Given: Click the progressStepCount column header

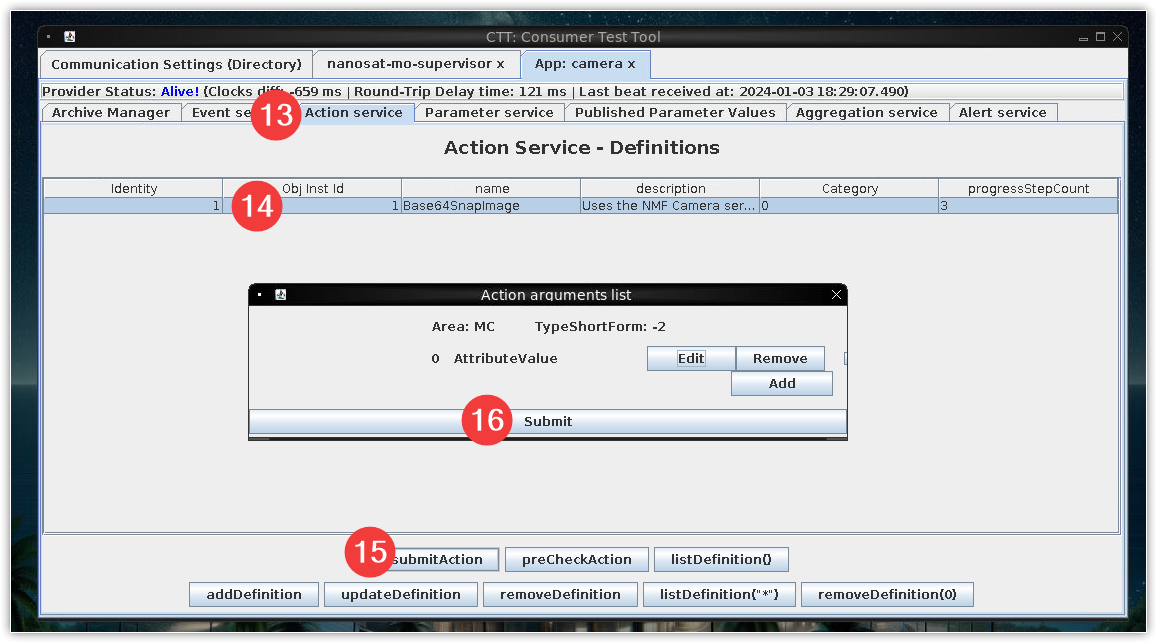Looking at the screenshot, I should click(x=1027, y=189).
